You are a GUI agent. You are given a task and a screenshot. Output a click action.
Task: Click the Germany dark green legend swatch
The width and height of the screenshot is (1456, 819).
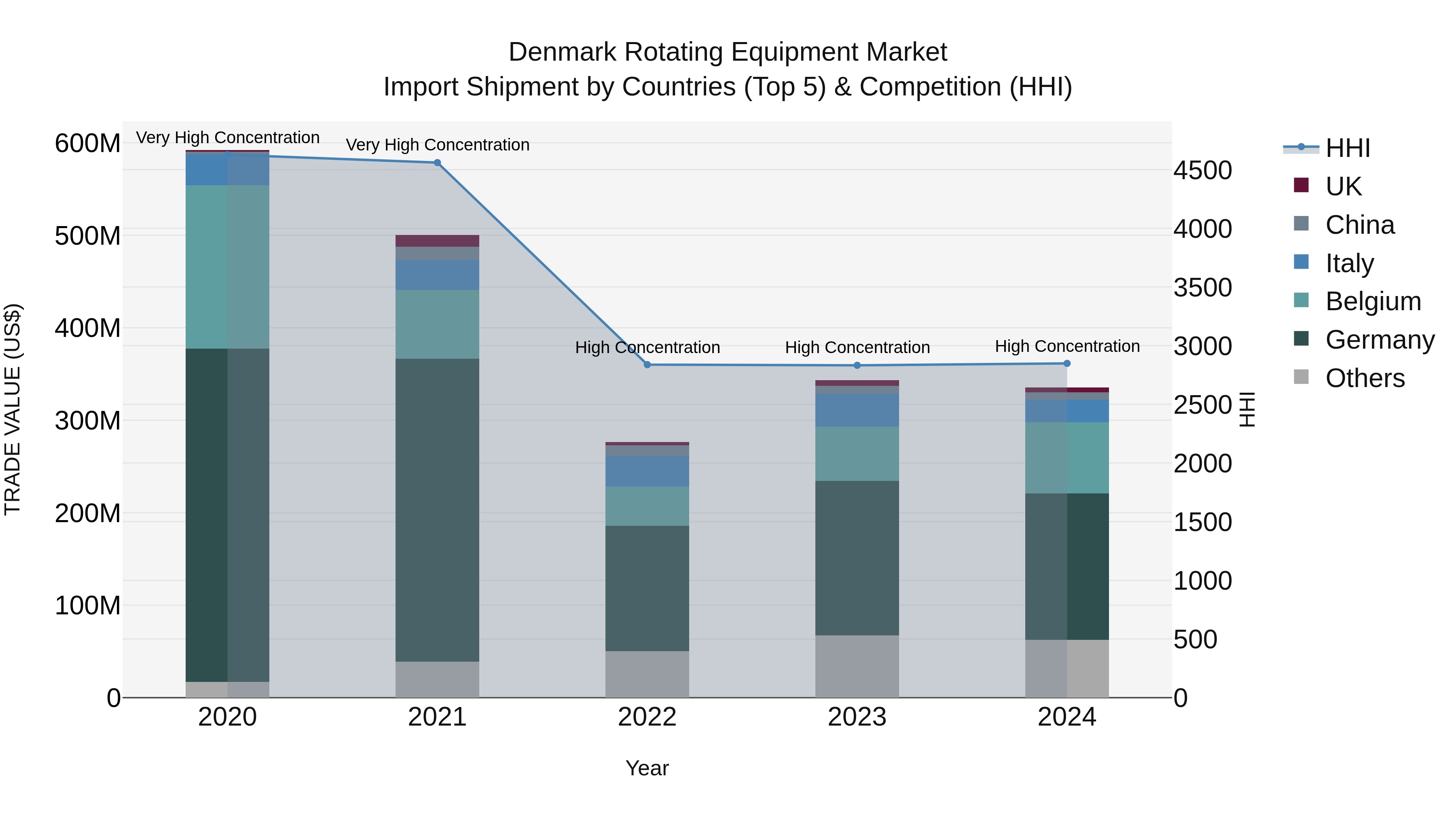1301,338
